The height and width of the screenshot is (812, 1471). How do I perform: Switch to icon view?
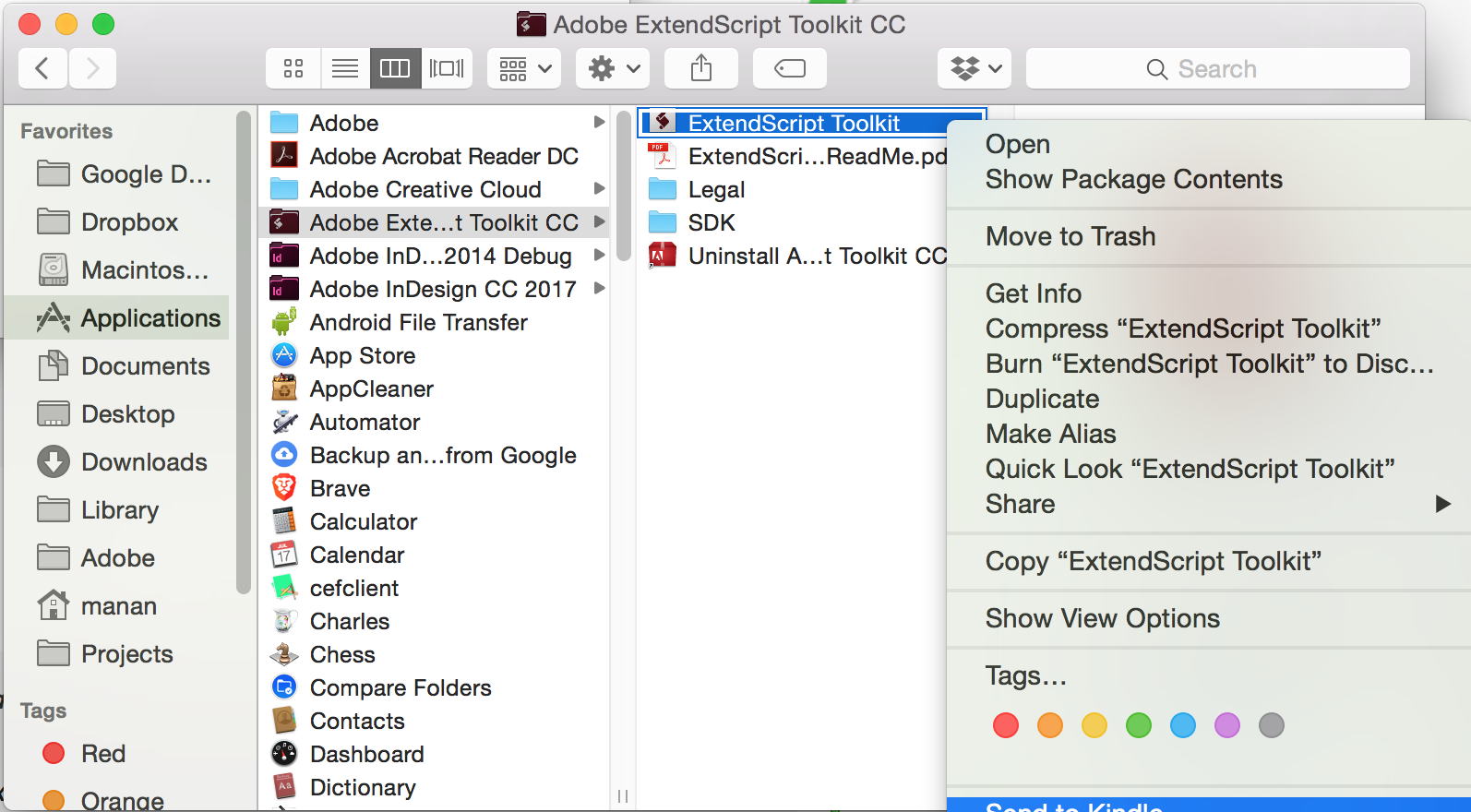coord(293,68)
